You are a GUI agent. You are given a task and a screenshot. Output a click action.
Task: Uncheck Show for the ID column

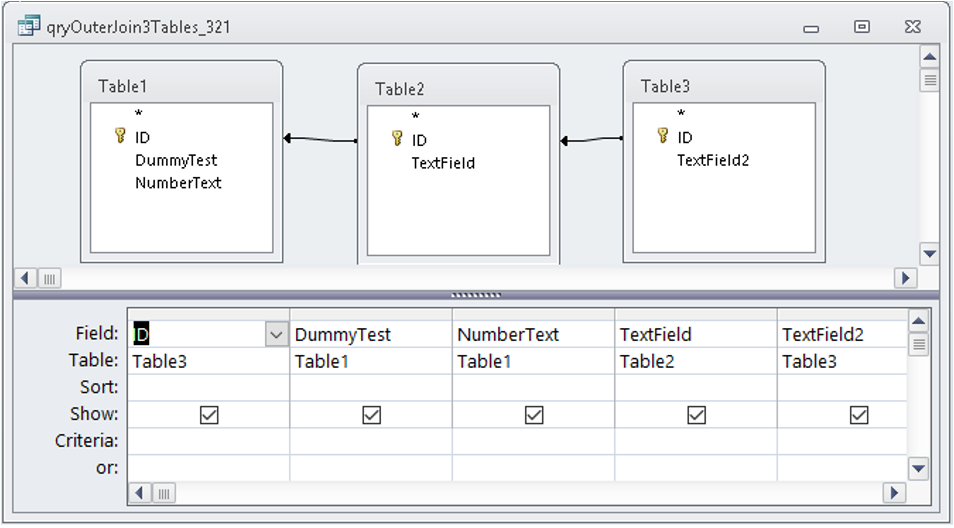pos(209,415)
